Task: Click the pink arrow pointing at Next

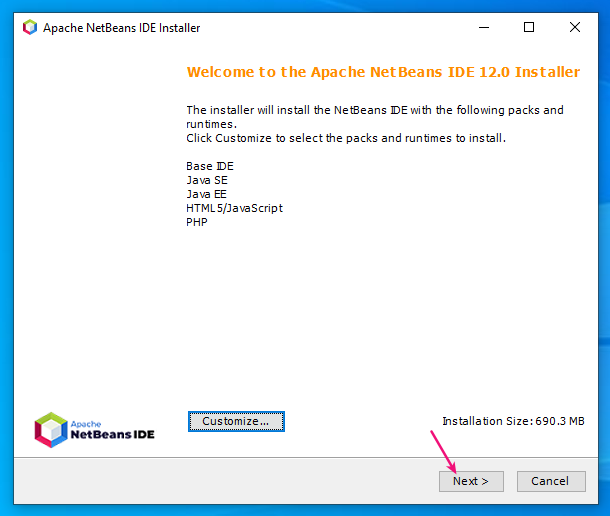Action: point(444,450)
